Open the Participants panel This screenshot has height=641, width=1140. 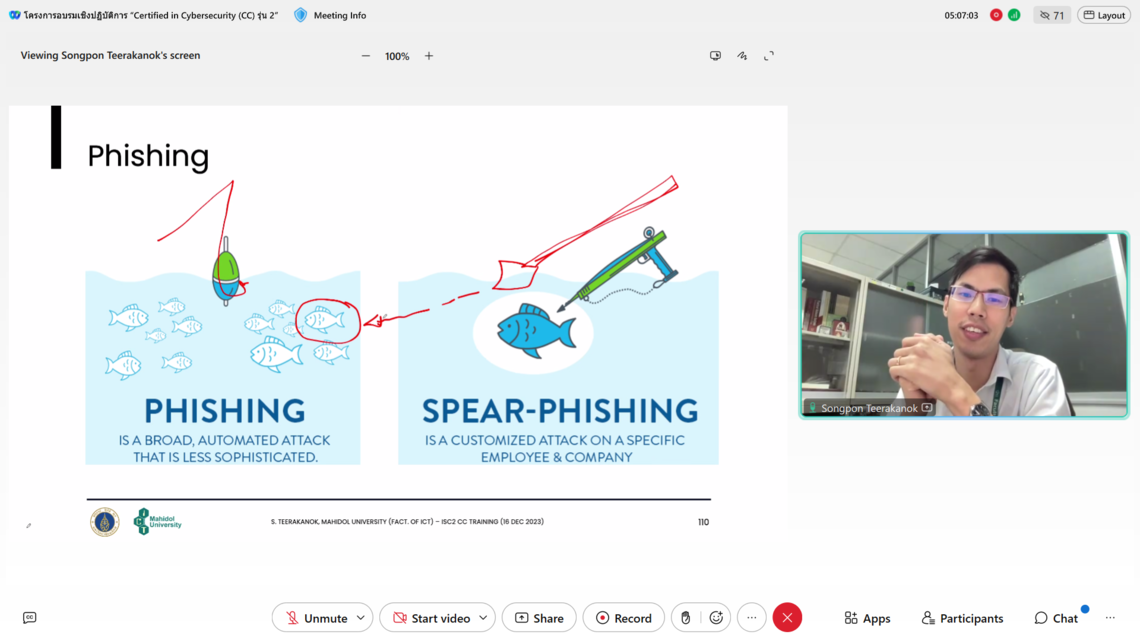tap(962, 618)
